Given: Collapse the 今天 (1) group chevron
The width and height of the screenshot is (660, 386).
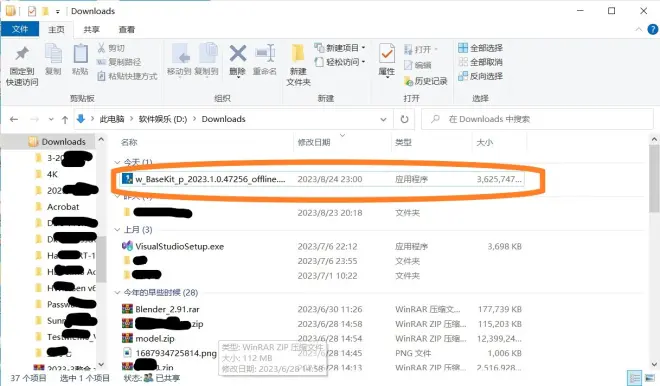Looking at the screenshot, I should point(117,162).
